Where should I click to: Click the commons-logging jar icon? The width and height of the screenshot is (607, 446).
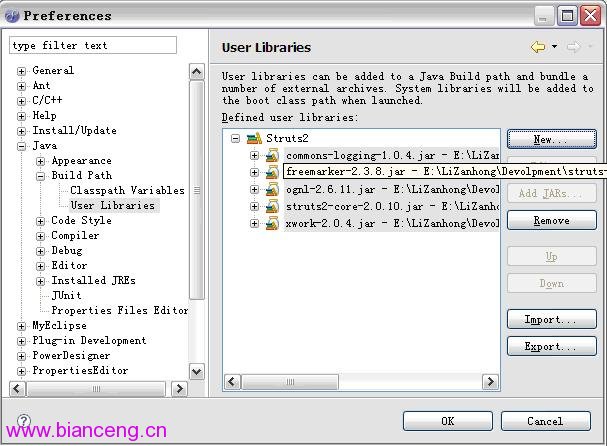272,155
